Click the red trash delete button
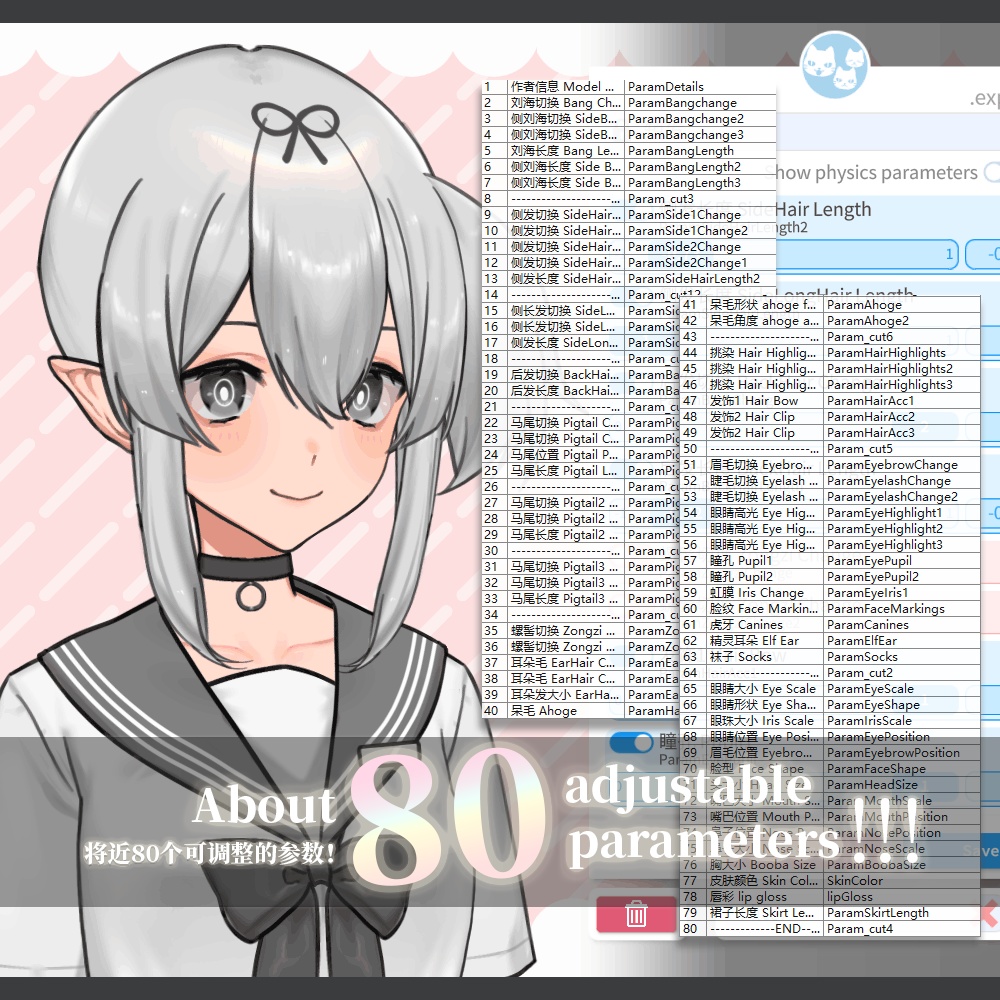 636,915
